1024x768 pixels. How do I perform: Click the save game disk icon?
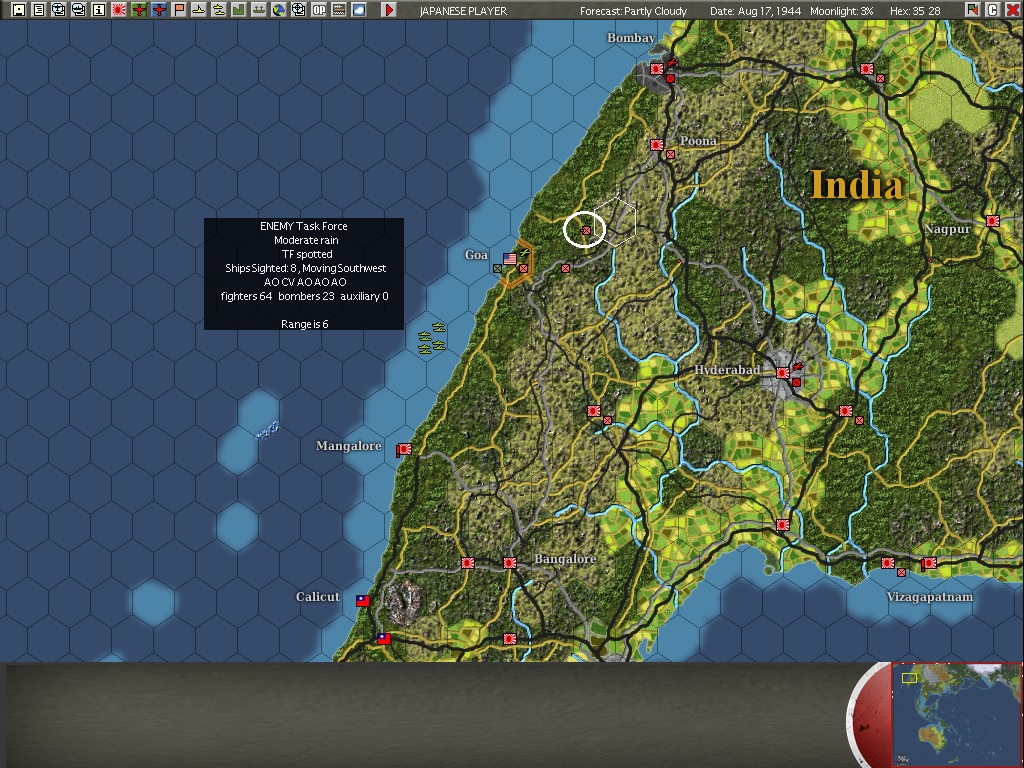[x=19, y=10]
